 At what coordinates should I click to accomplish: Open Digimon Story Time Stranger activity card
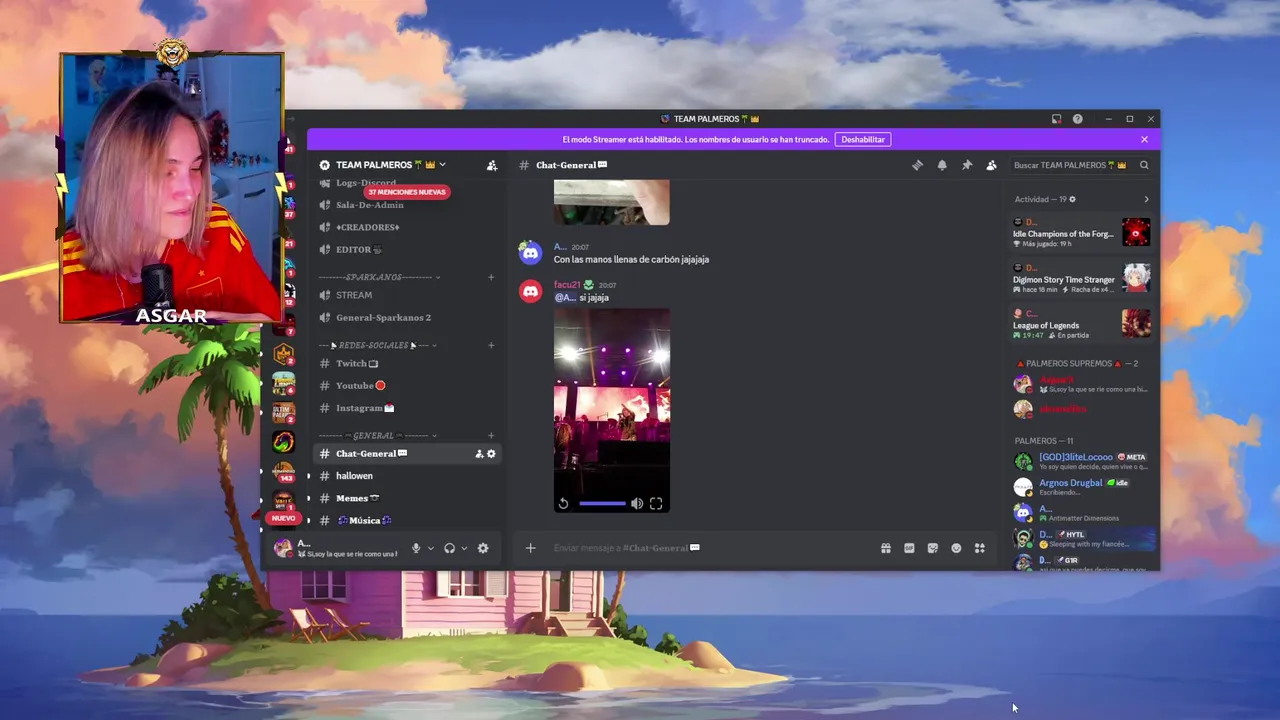click(1082, 279)
